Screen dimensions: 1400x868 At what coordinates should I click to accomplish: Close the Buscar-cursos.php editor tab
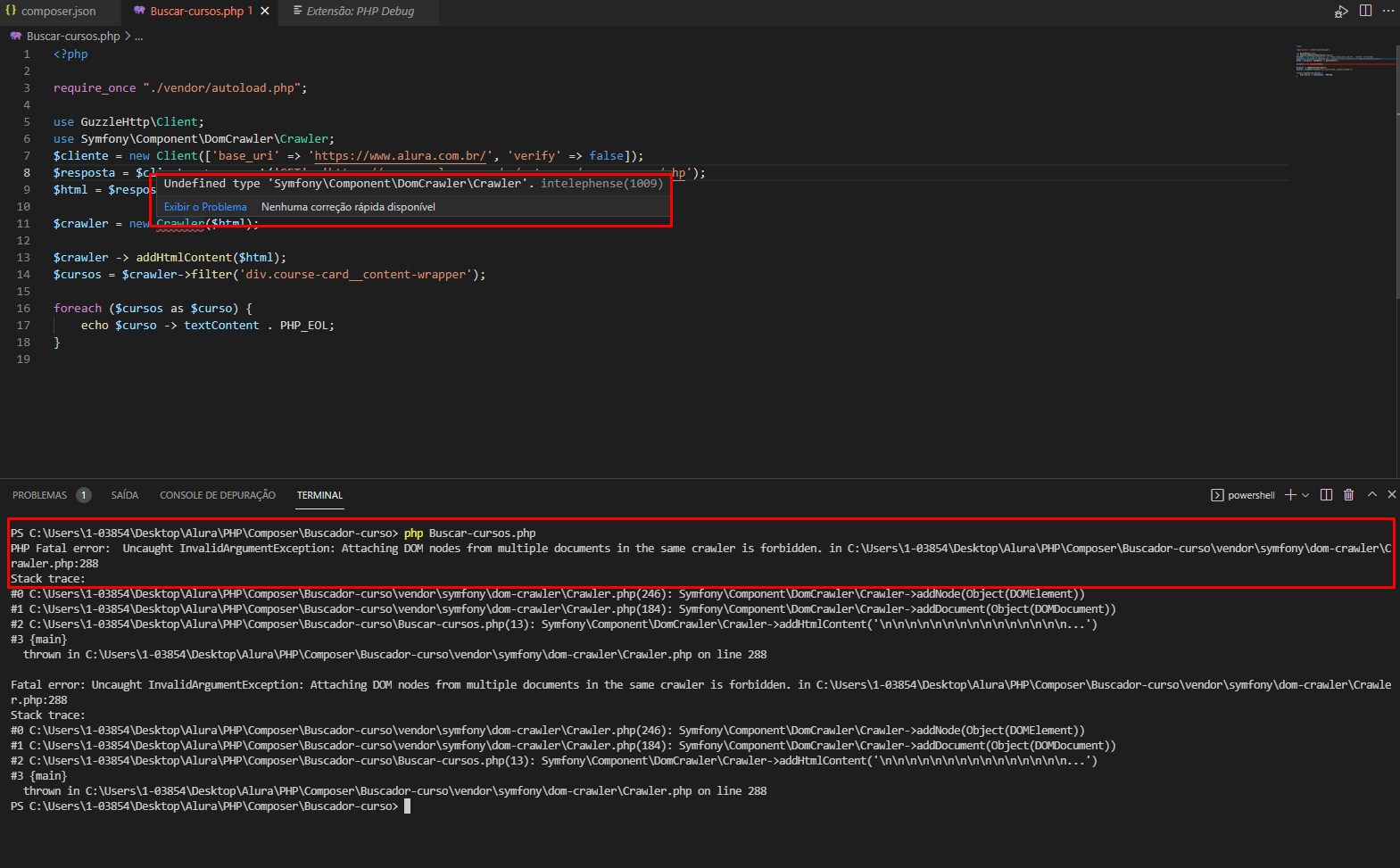click(265, 11)
